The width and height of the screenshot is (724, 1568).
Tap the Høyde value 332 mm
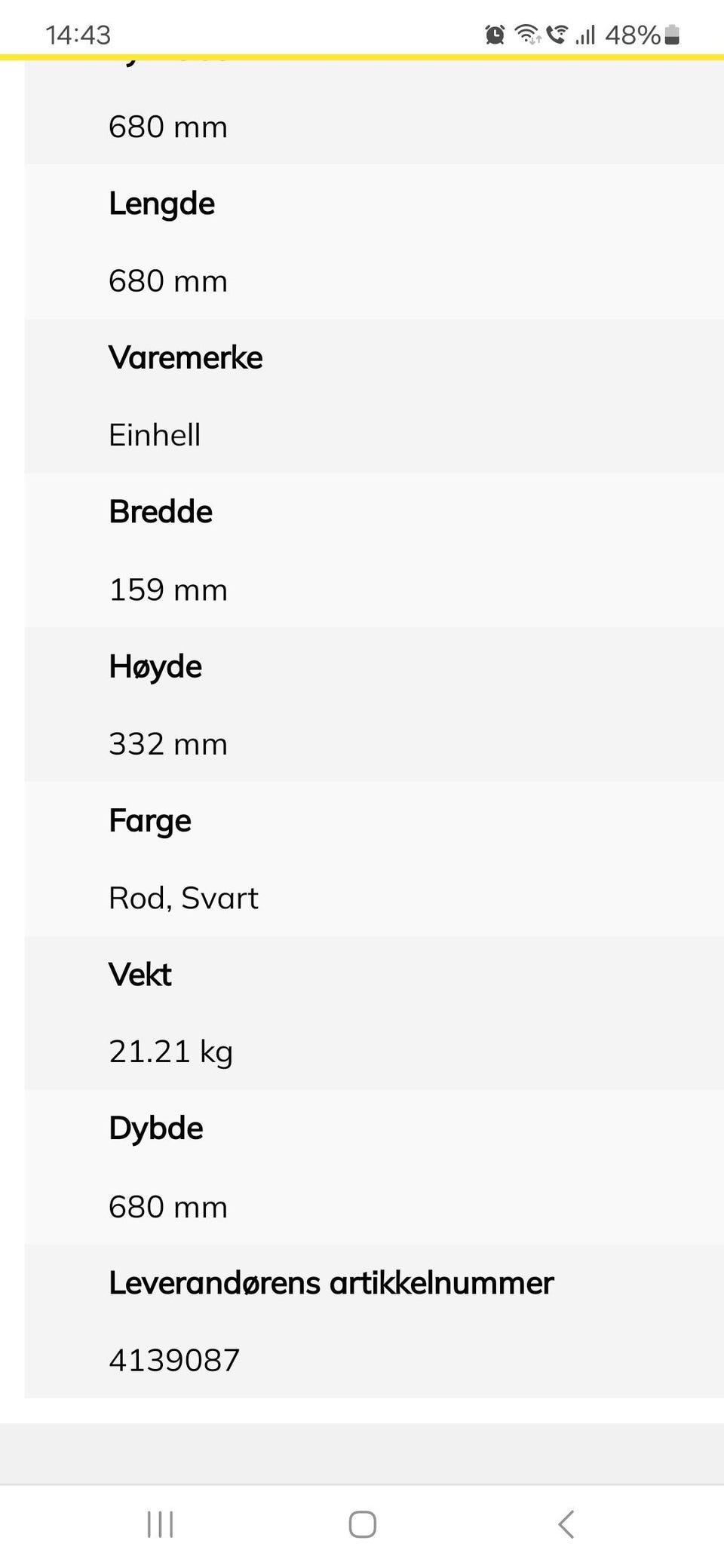(x=168, y=744)
